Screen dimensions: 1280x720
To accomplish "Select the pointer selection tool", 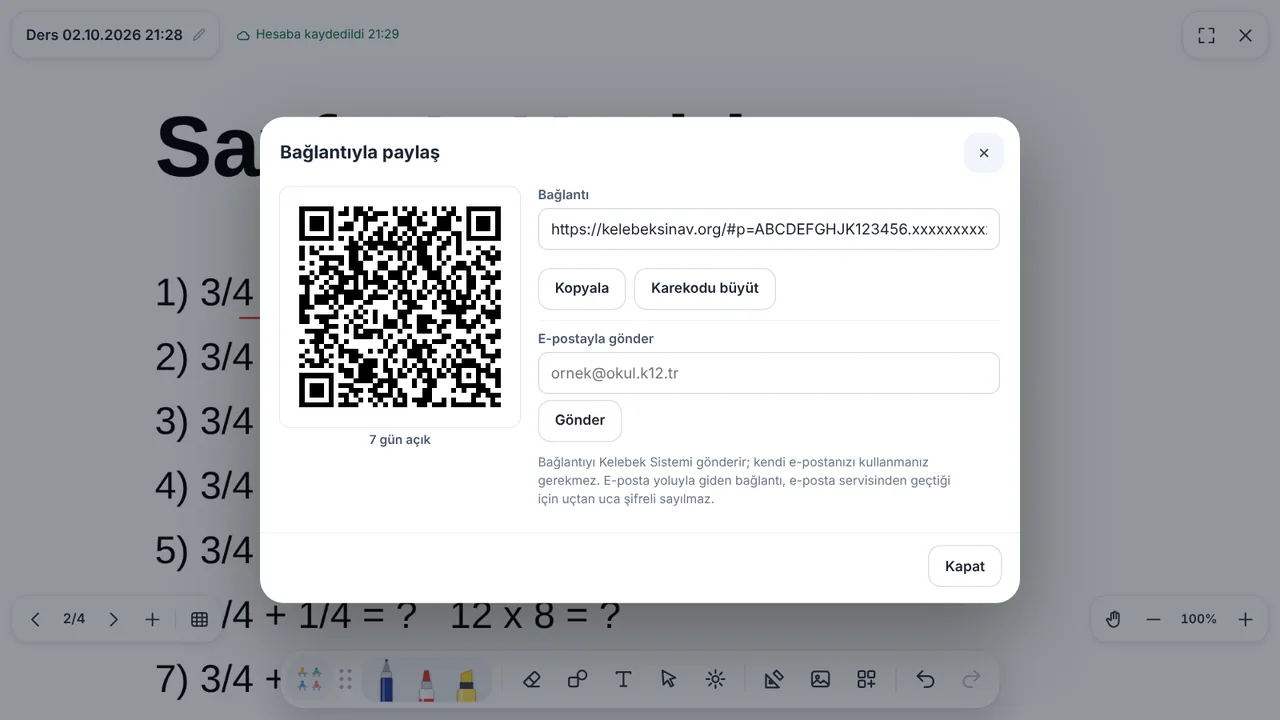I will [x=669, y=679].
